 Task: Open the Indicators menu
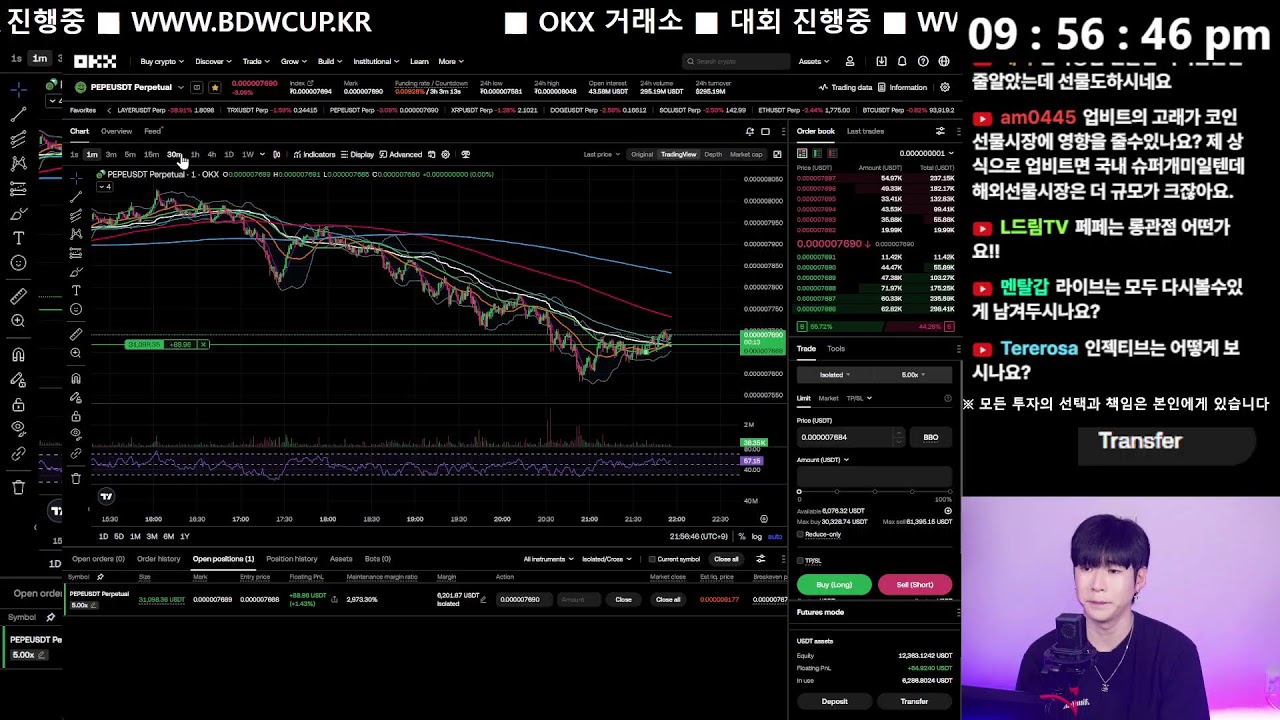(314, 154)
